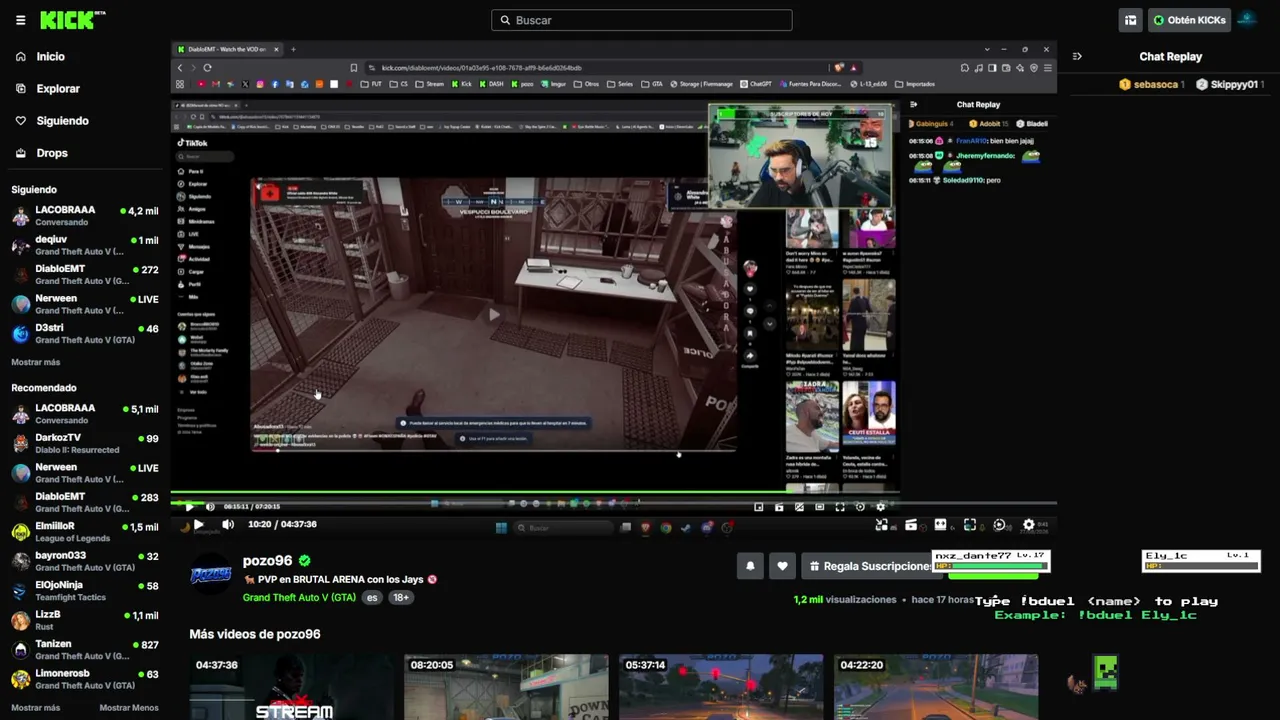This screenshot has width=1280, height=720.
Task: Click the Kick logo in the header
Action: (72, 20)
